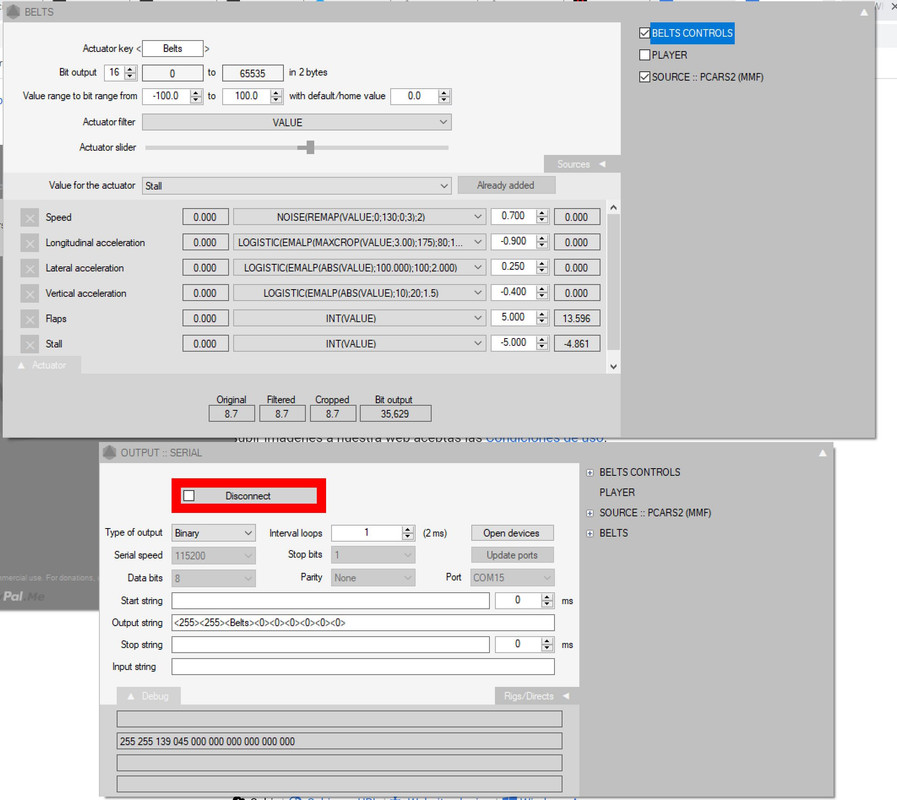Click the Start string input field
Screen dimensions: 897x800
[x=331, y=600]
